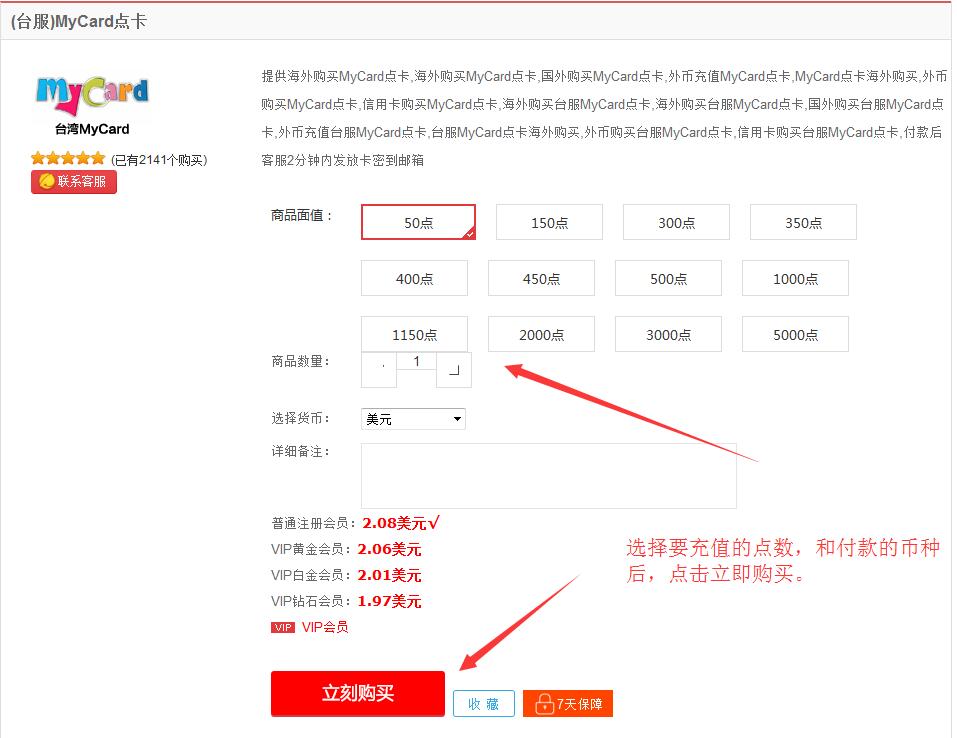The height and width of the screenshot is (738, 957).
Task: Add item to favorites with 收藏
Action: [483, 704]
